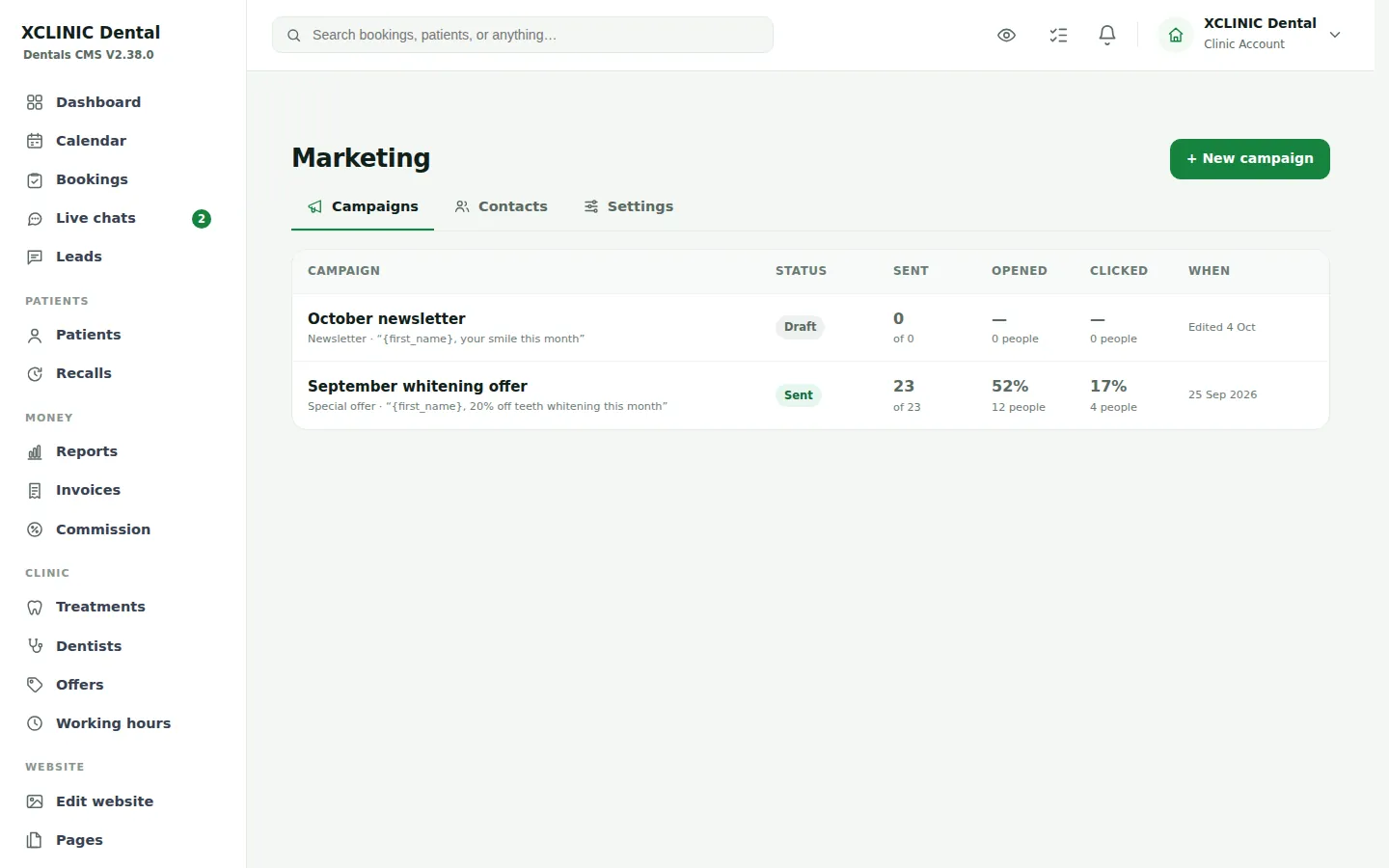Click the Calendar icon in sidebar
Viewport: 1389px width, 868px height.
[35, 141]
